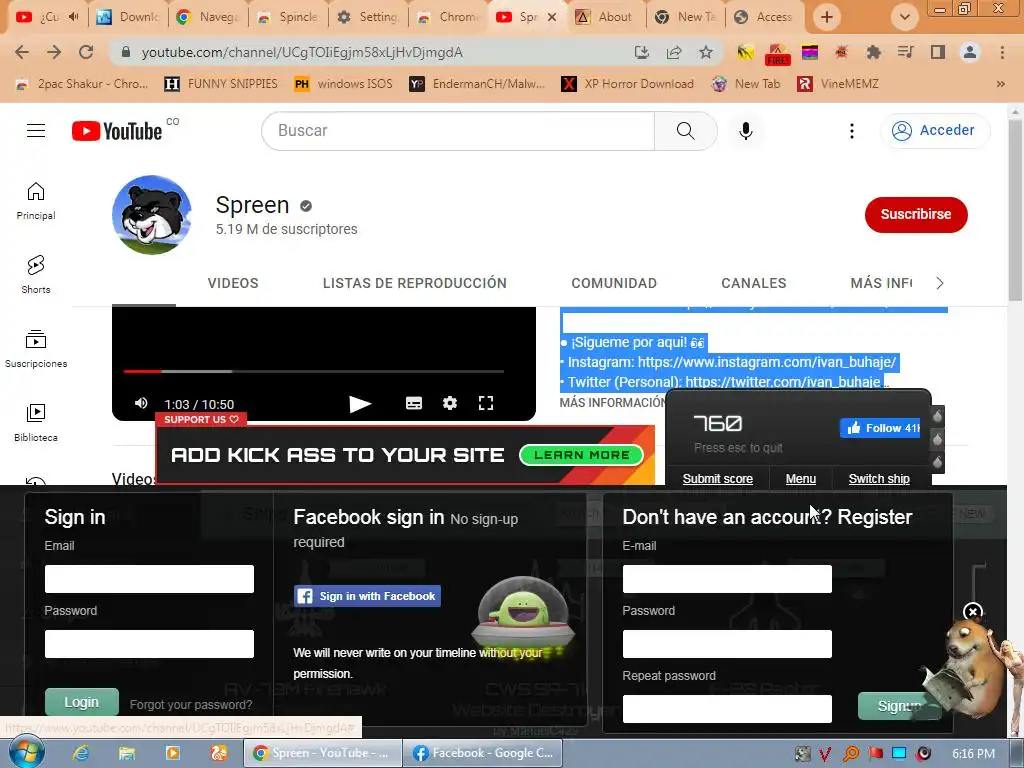Screen dimensions: 1024x768
Task: Click the YouTube search magnifier button
Action: coord(685,131)
